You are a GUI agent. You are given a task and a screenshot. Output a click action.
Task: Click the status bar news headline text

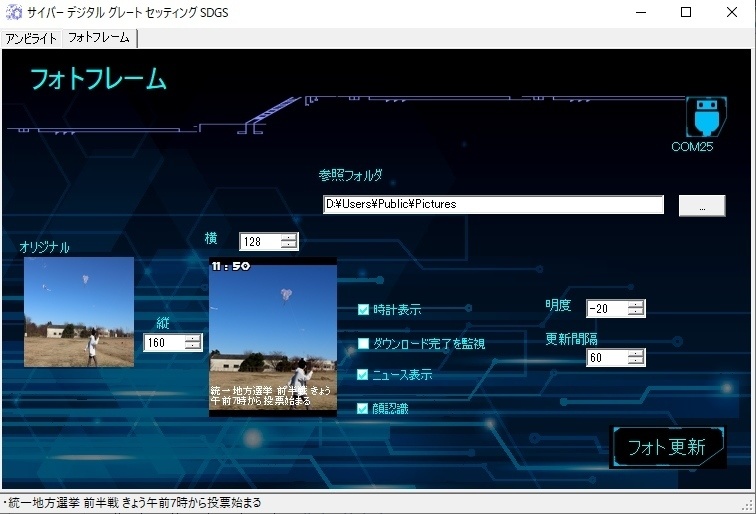(132, 503)
